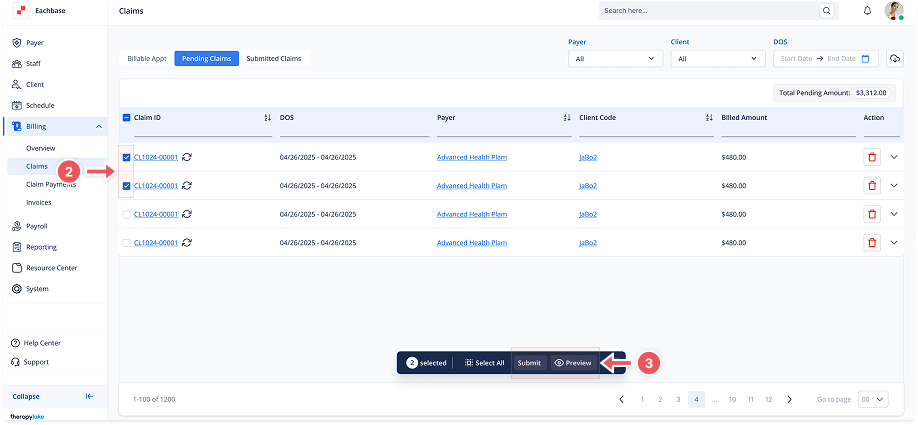The height and width of the screenshot is (425, 918).
Task: Open the user profile avatar
Action: 893,11
